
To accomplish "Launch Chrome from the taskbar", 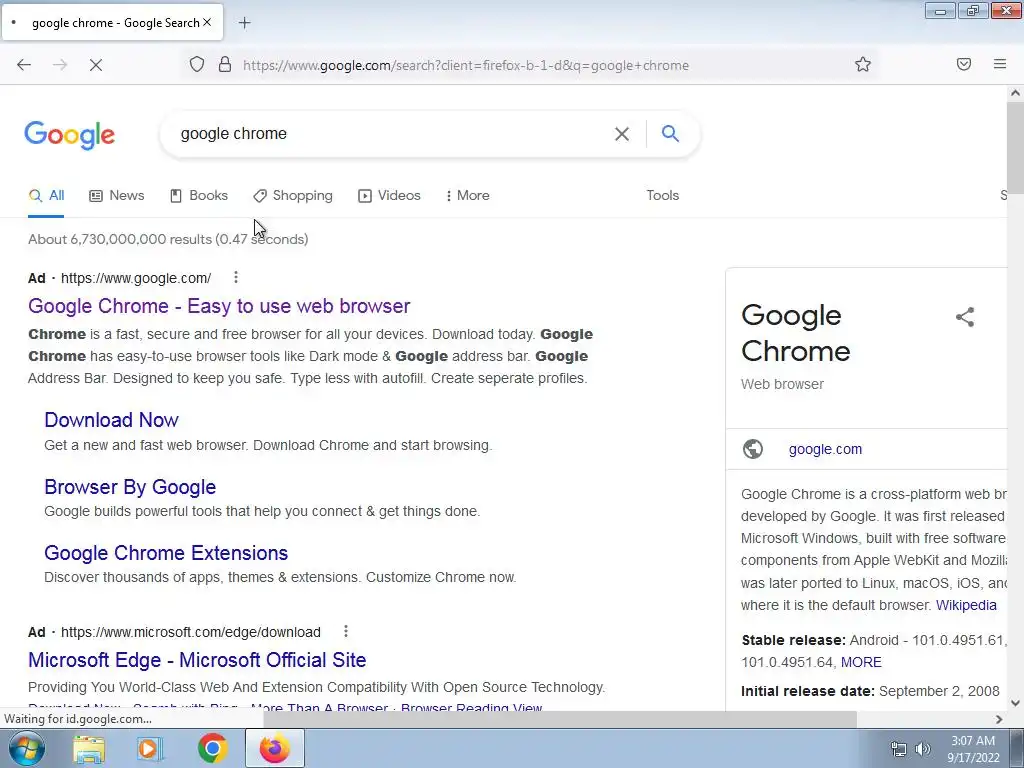I will [x=212, y=748].
